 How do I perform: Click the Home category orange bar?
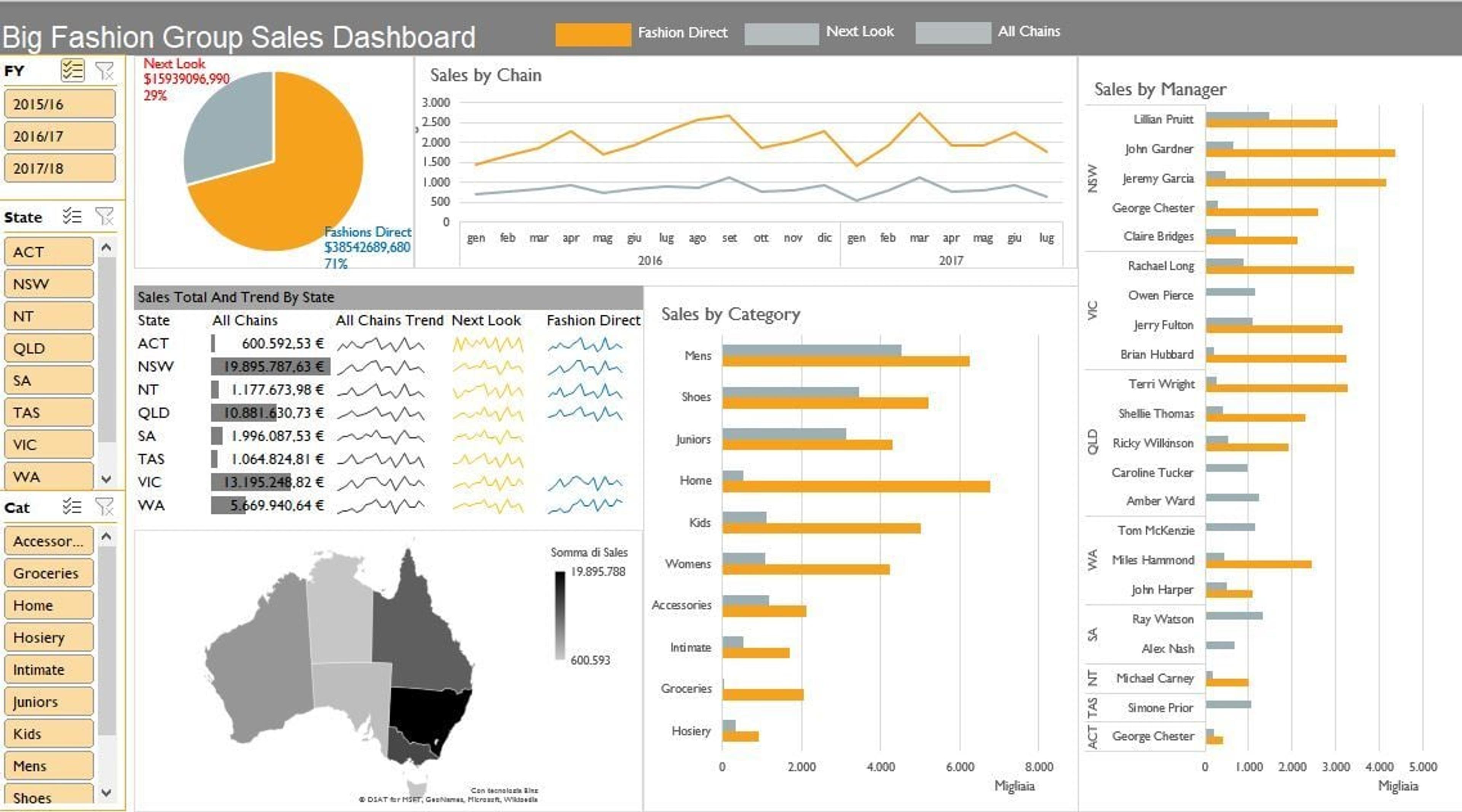pyautogui.click(x=856, y=487)
